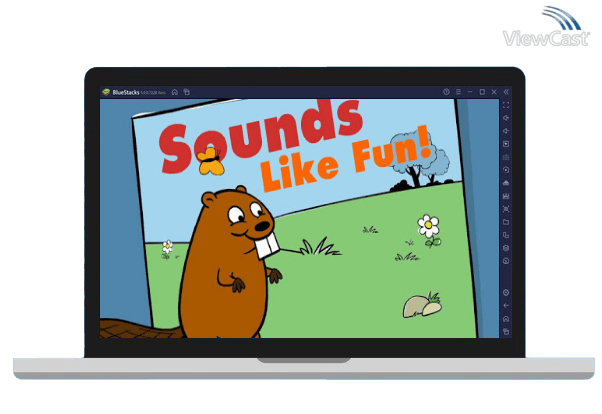602x414 pixels.
Task: Open recent apps icon at sidebar bottom
Action: 506,331
